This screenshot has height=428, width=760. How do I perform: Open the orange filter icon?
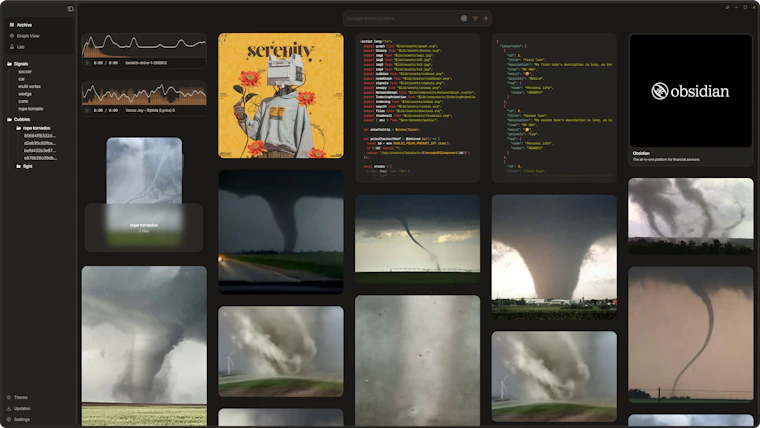click(x=475, y=18)
